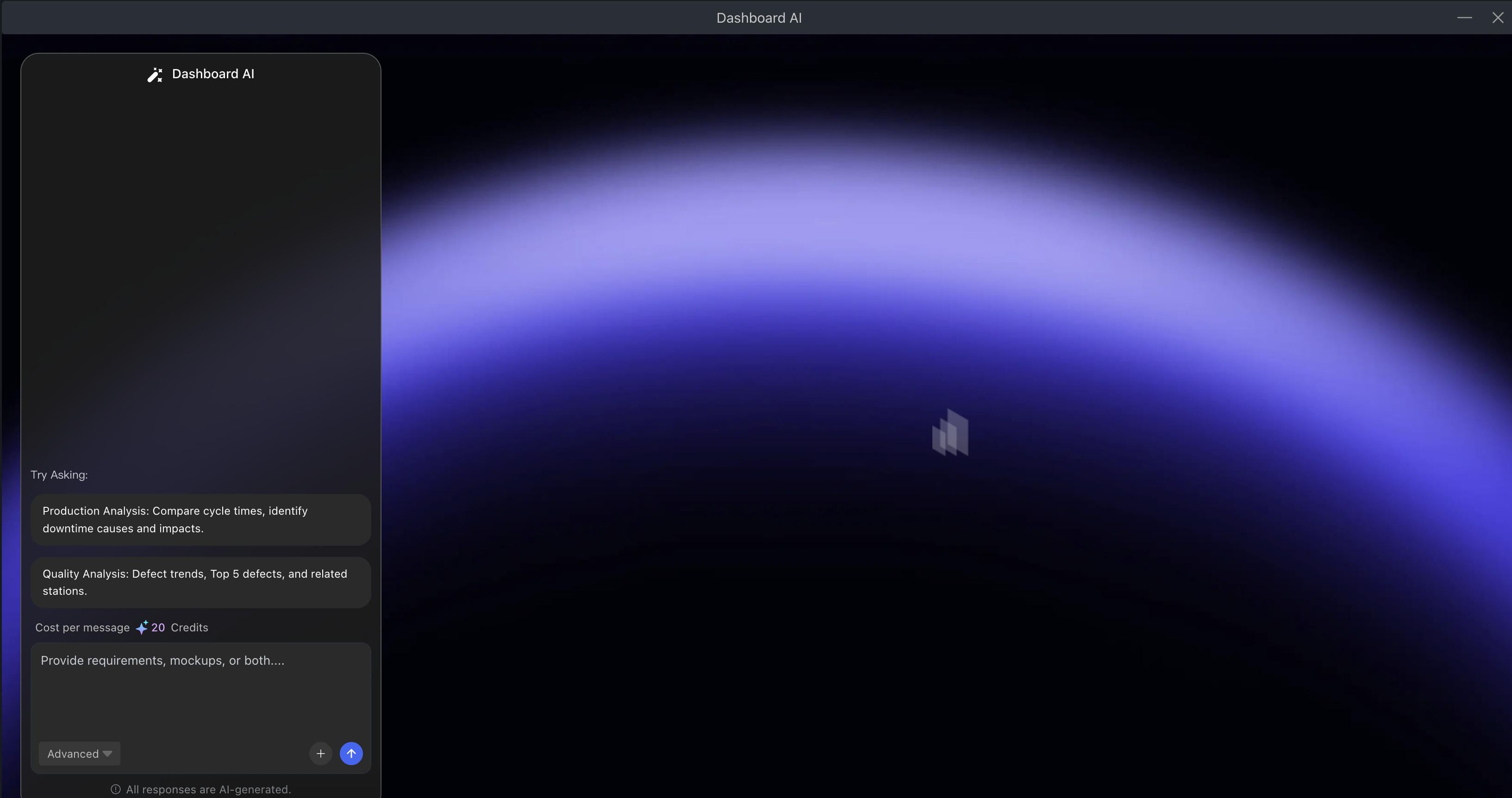Click the blue send arrow icon
Viewport: 1512px width, 798px height.
351,754
